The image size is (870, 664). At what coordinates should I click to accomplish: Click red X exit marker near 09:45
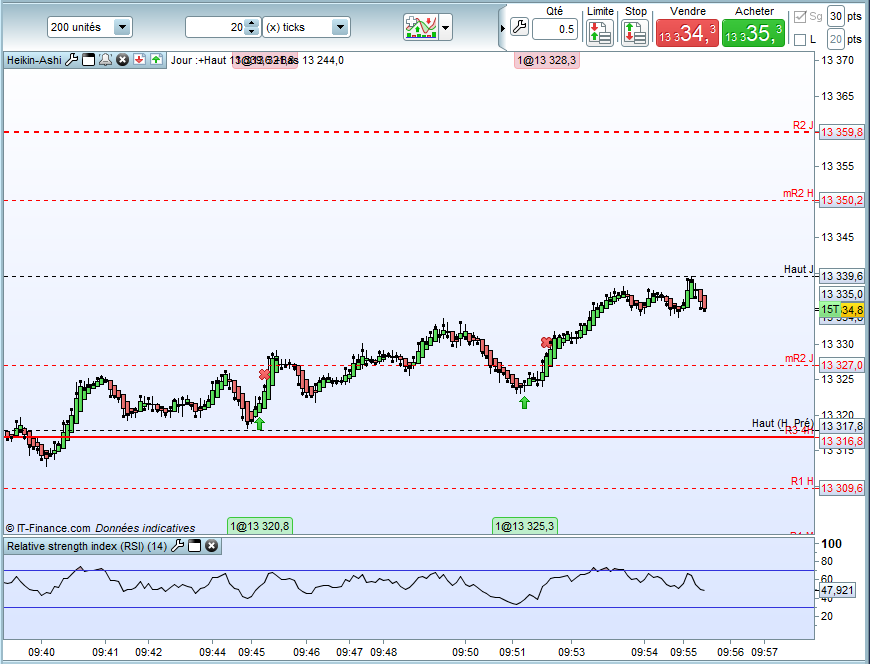coord(265,375)
